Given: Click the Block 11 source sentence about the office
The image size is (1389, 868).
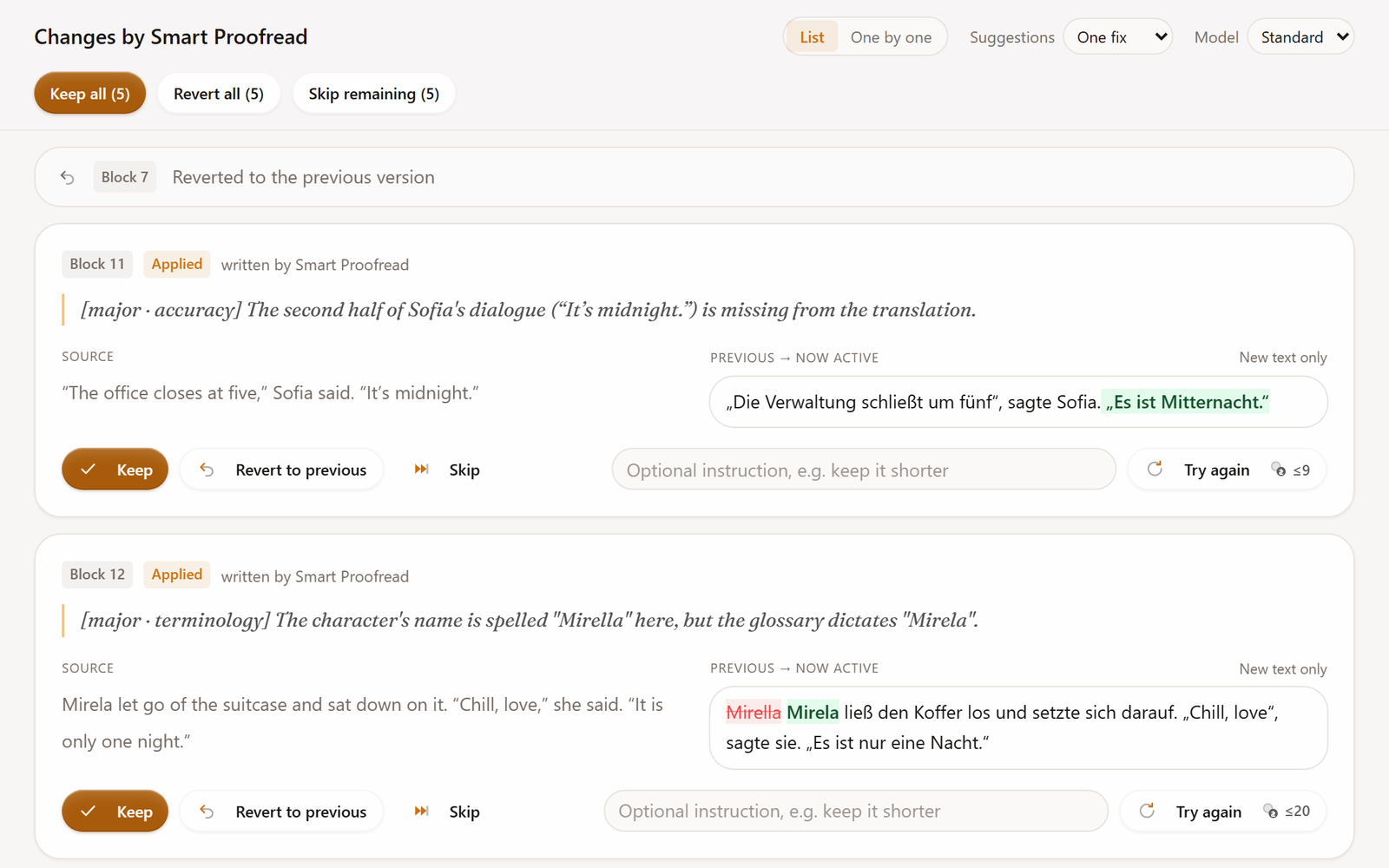Looking at the screenshot, I should point(270,393).
